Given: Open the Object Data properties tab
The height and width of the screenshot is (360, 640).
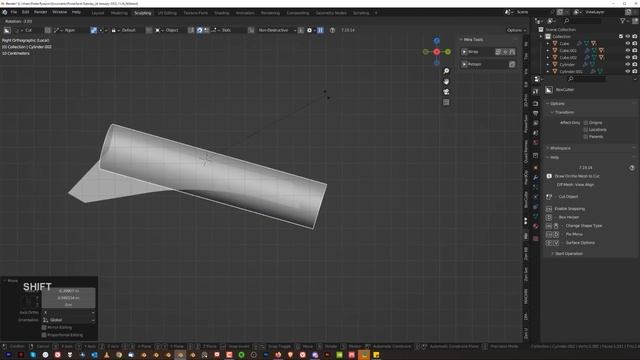Looking at the screenshot, I should 536,216.
